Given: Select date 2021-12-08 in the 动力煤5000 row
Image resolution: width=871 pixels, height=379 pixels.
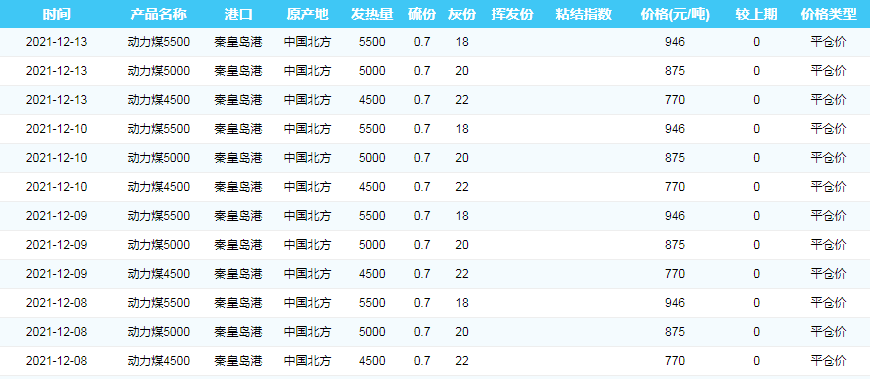Looking at the screenshot, I should 57,332.
